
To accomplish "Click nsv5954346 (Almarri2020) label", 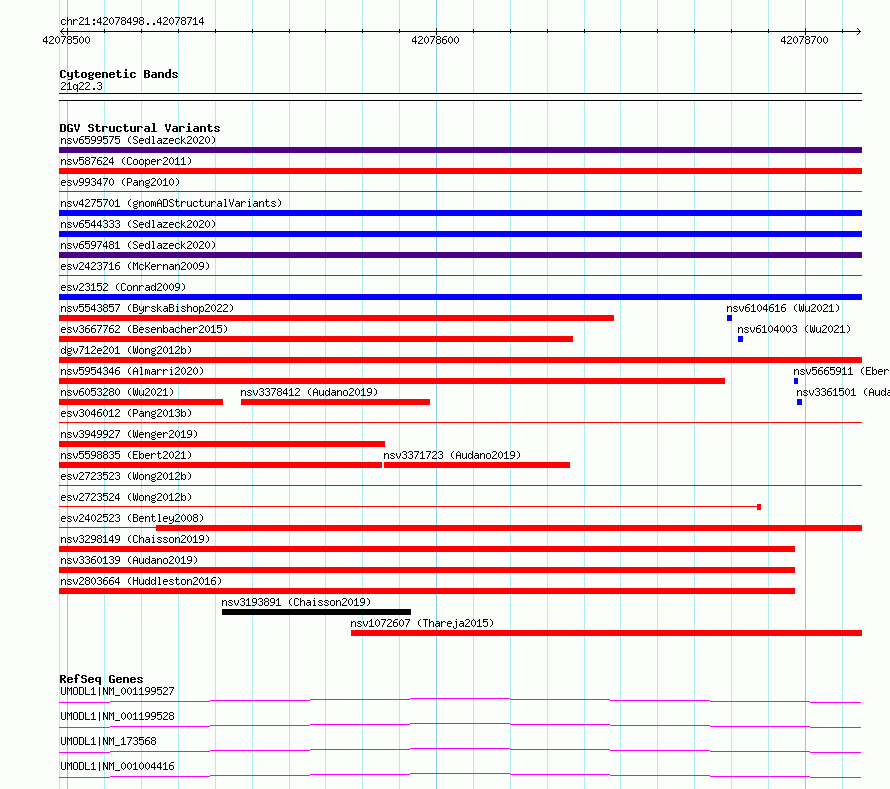I will (132, 371).
